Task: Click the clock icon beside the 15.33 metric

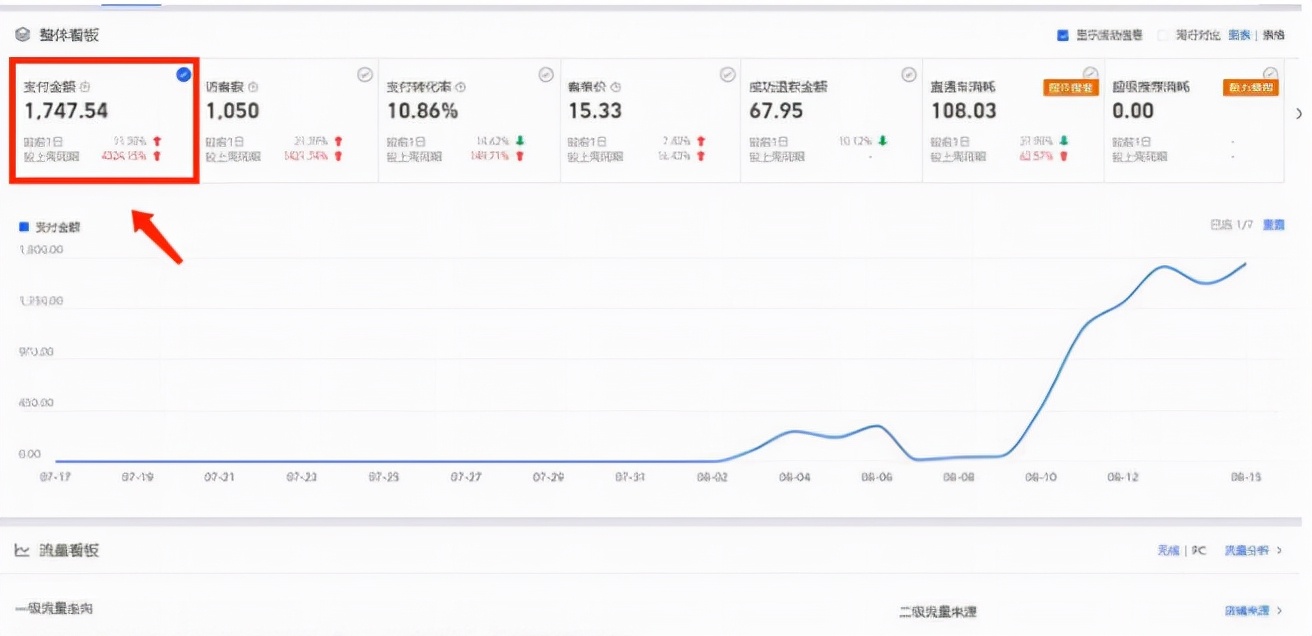Action: 618,88
